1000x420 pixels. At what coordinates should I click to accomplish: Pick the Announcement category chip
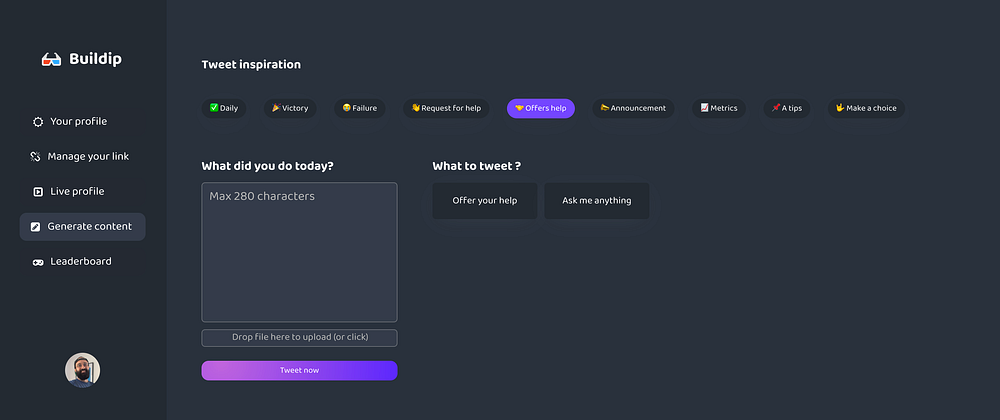click(x=633, y=108)
